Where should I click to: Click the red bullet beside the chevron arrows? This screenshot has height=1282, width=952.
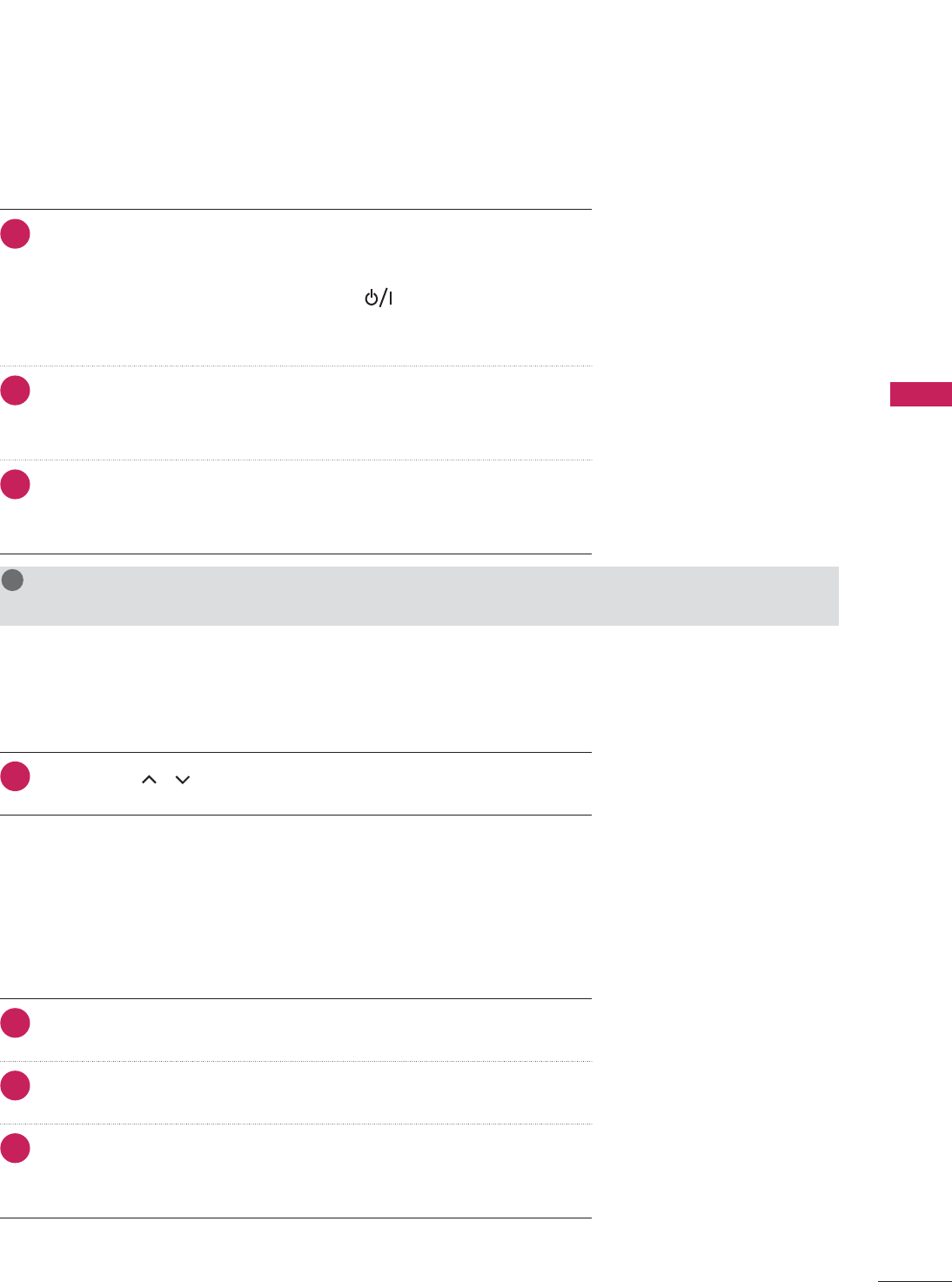(16, 777)
